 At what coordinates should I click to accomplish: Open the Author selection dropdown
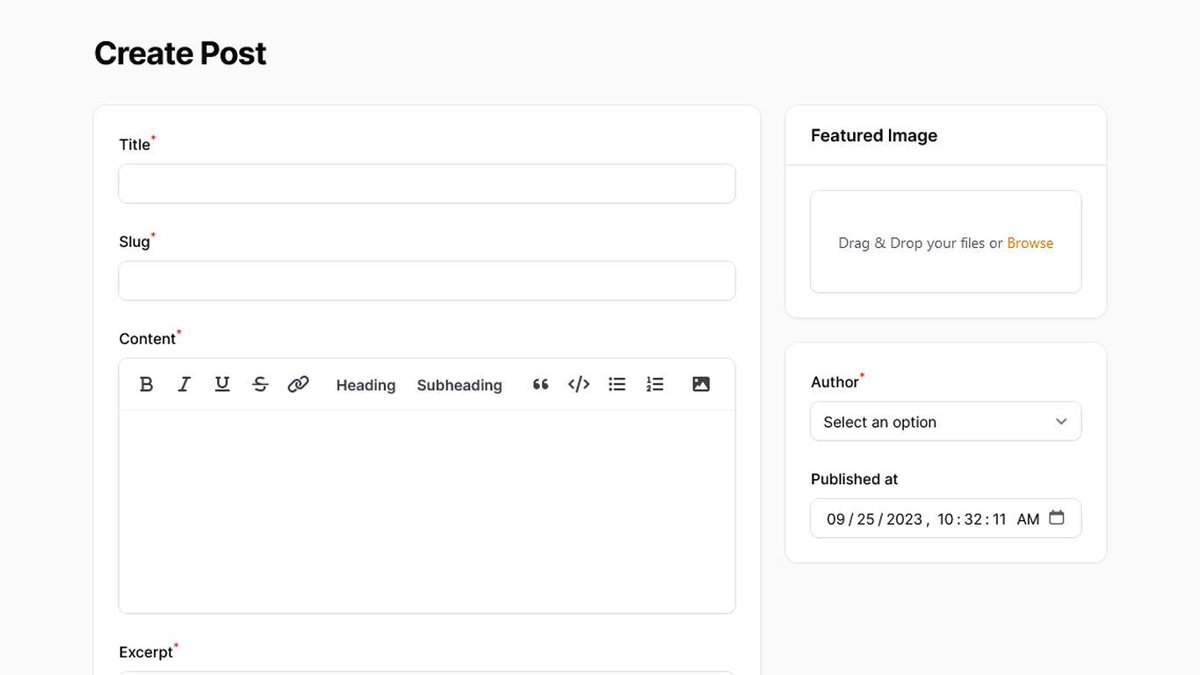pos(945,421)
